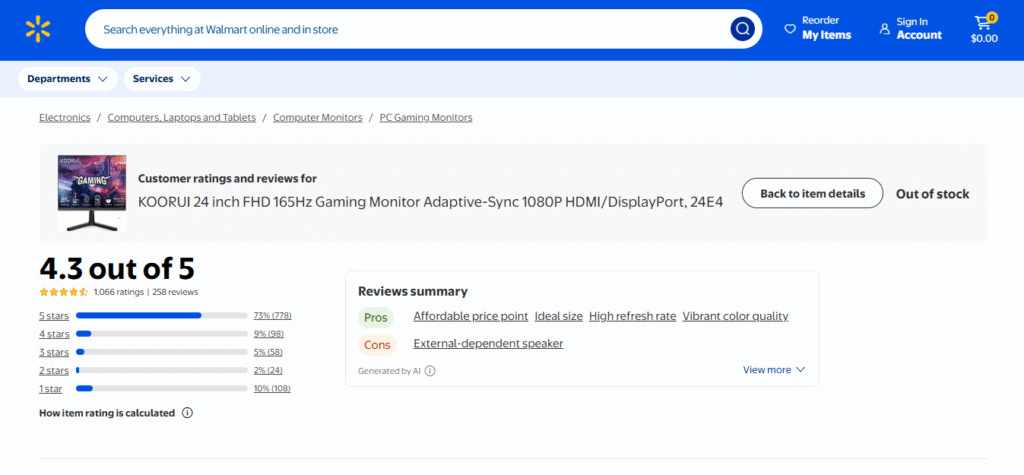The height and width of the screenshot is (475, 1024).
Task: Click the 5% (58) link
Action: [x=268, y=352]
